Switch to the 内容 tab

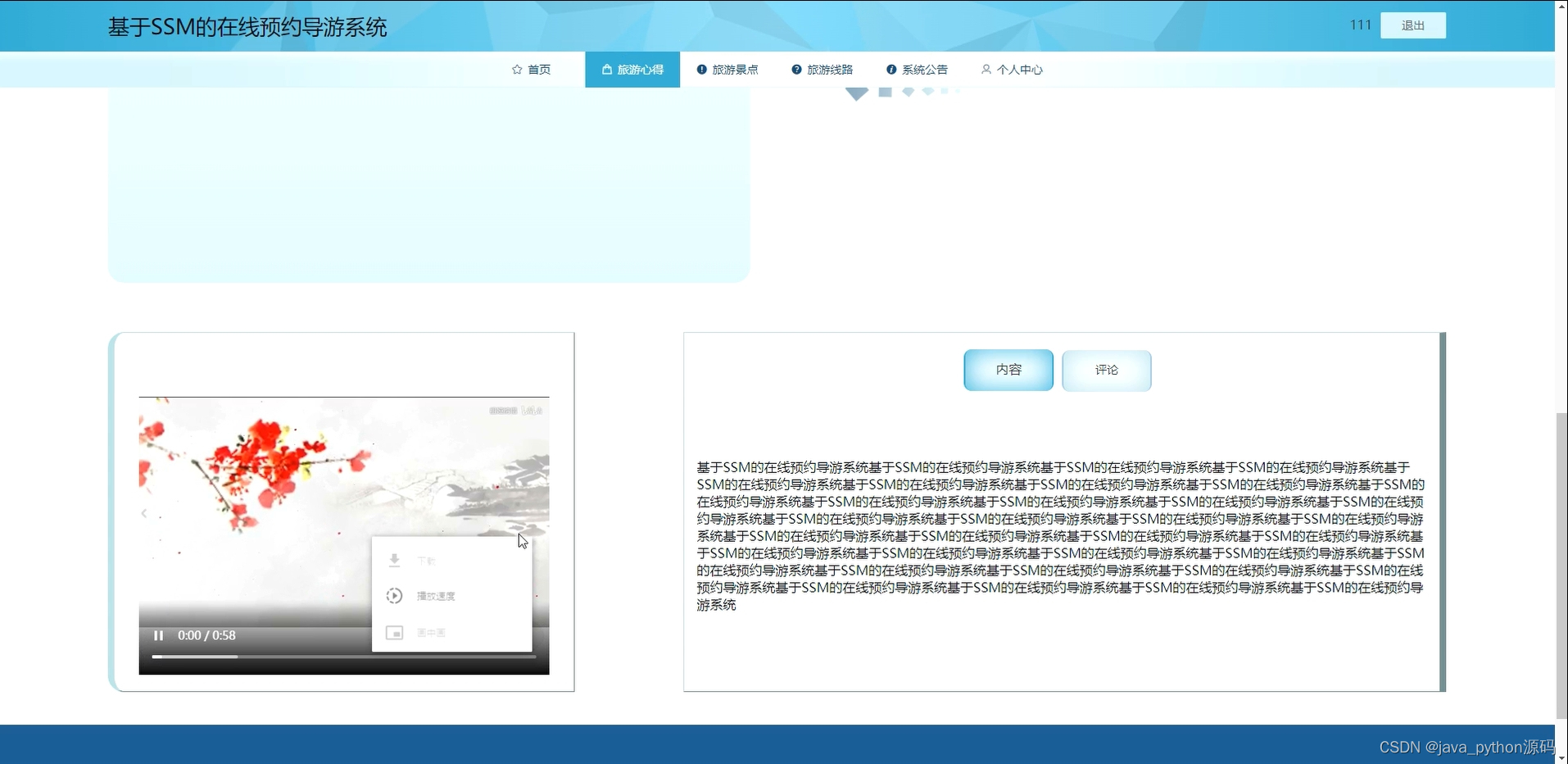point(1008,370)
